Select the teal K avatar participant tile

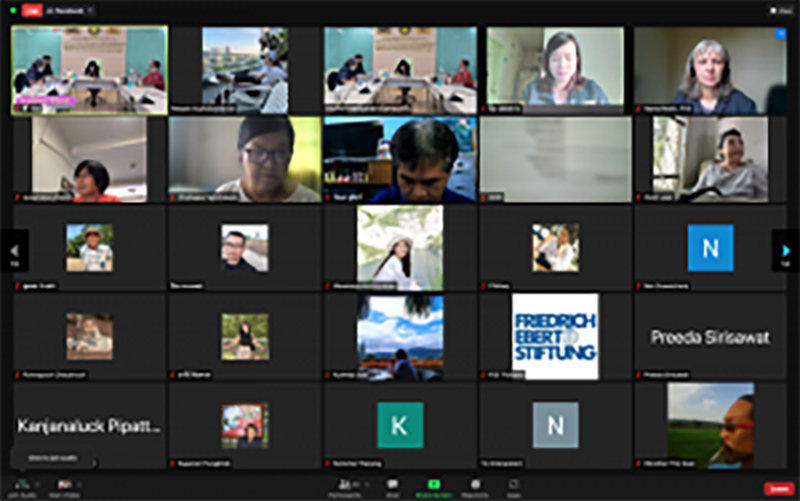point(400,425)
